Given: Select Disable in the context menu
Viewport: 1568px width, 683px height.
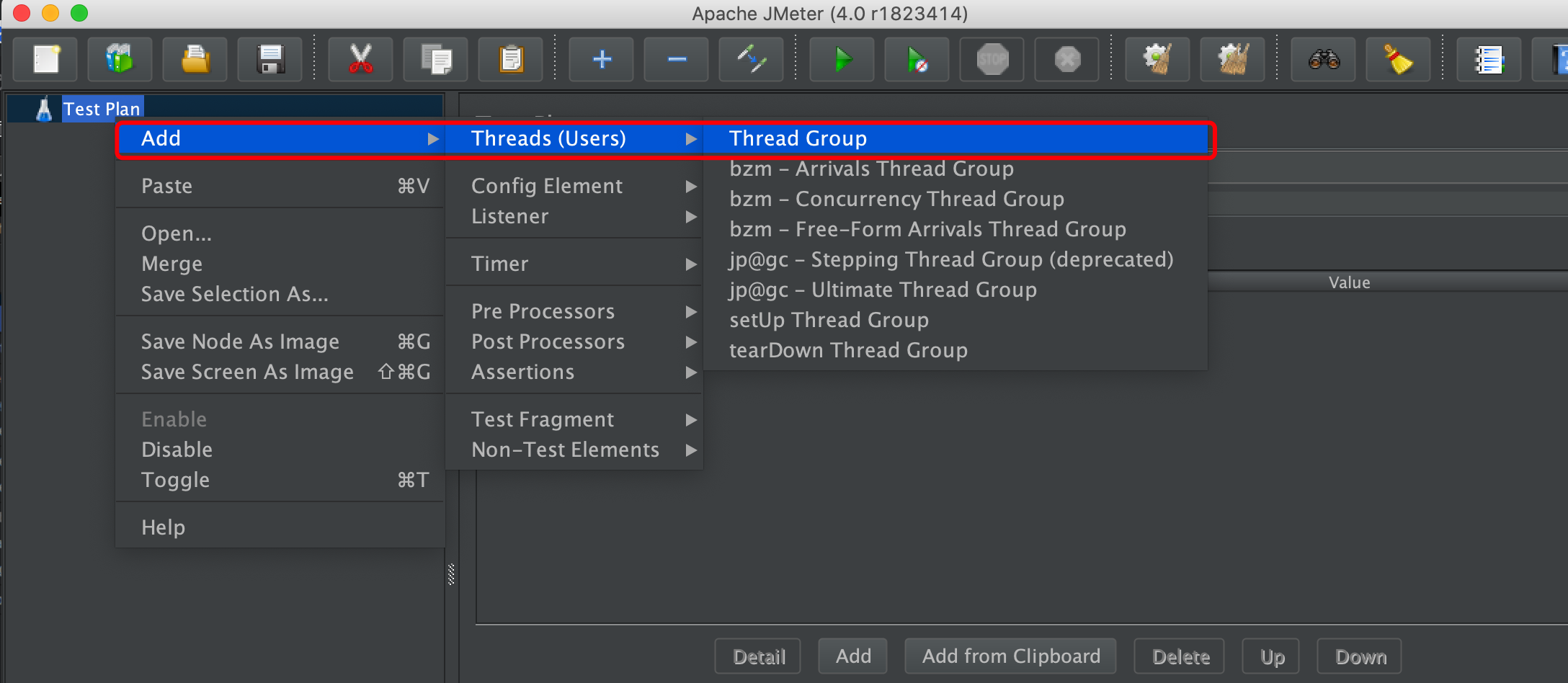Looking at the screenshot, I should point(177,450).
